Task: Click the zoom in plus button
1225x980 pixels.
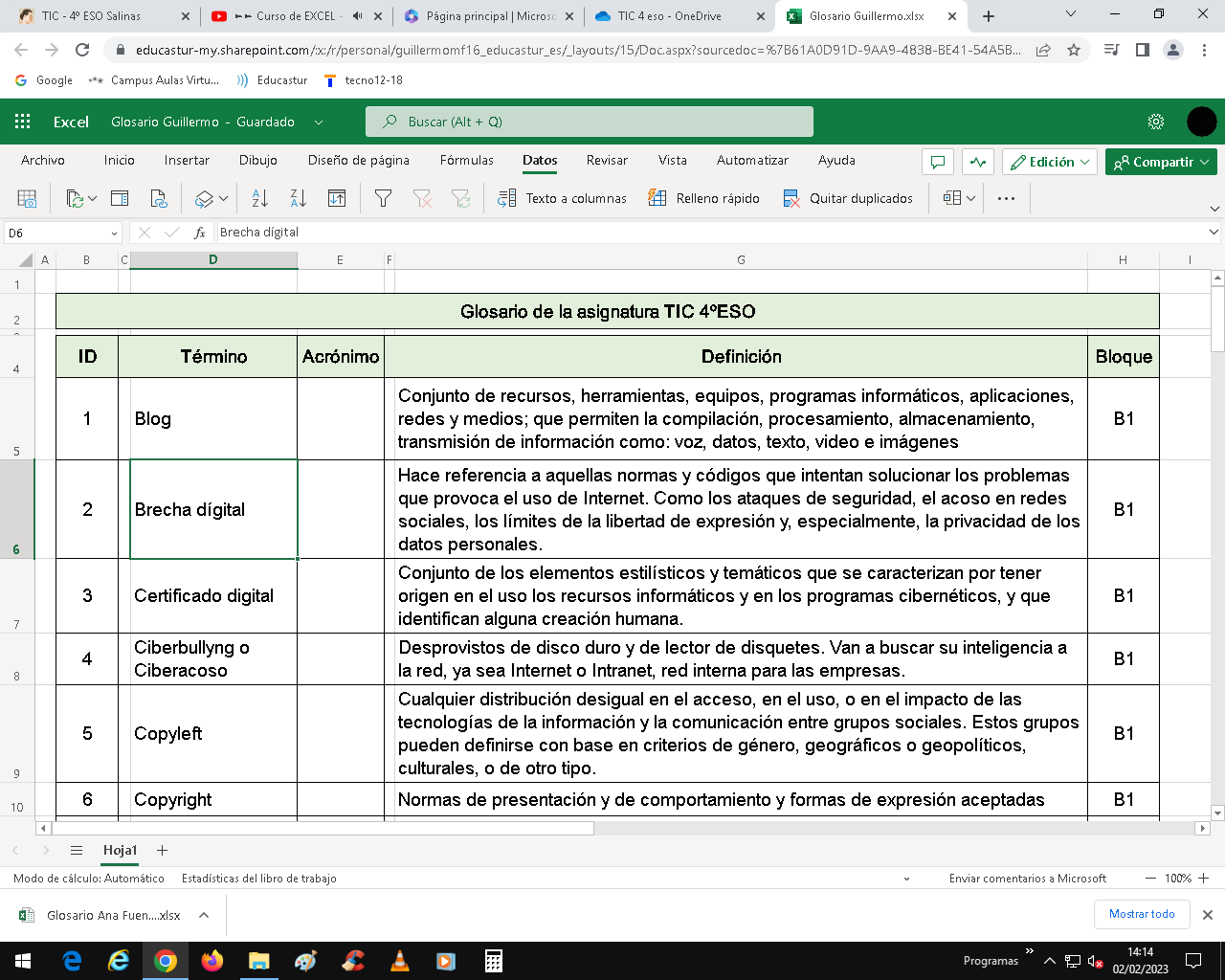Action: tap(1204, 878)
